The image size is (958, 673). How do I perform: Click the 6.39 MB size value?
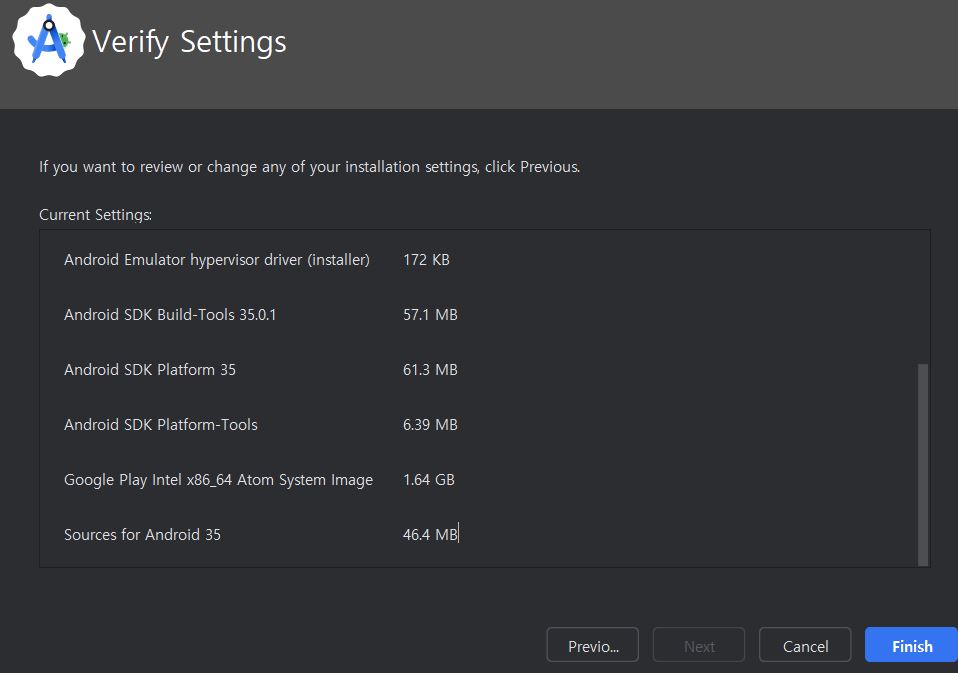click(x=430, y=424)
